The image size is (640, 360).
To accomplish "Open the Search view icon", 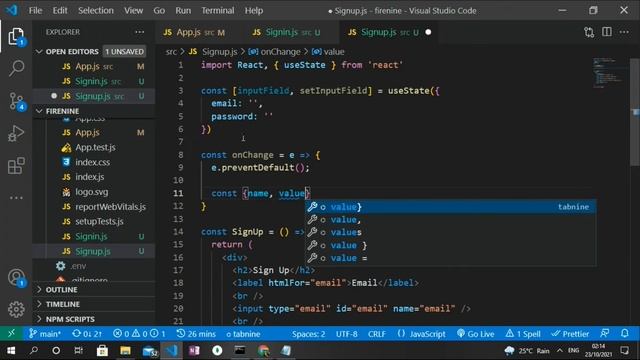I will click(x=16, y=68).
